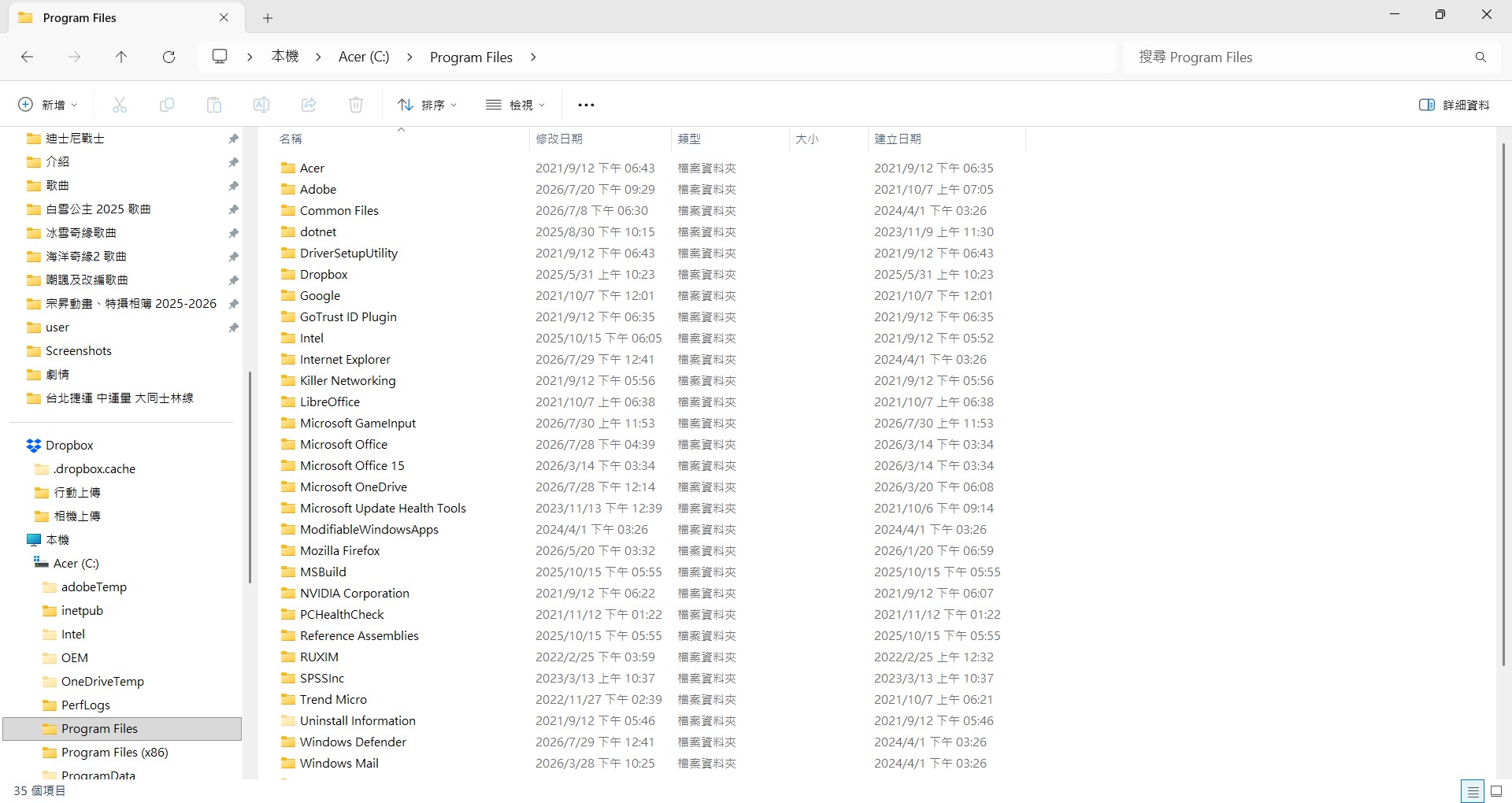Image resolution: width=1512 pixels, height=803 pixels.
Task: Expand the chevron before 本機 in address bar
Action: pos(250,57)
